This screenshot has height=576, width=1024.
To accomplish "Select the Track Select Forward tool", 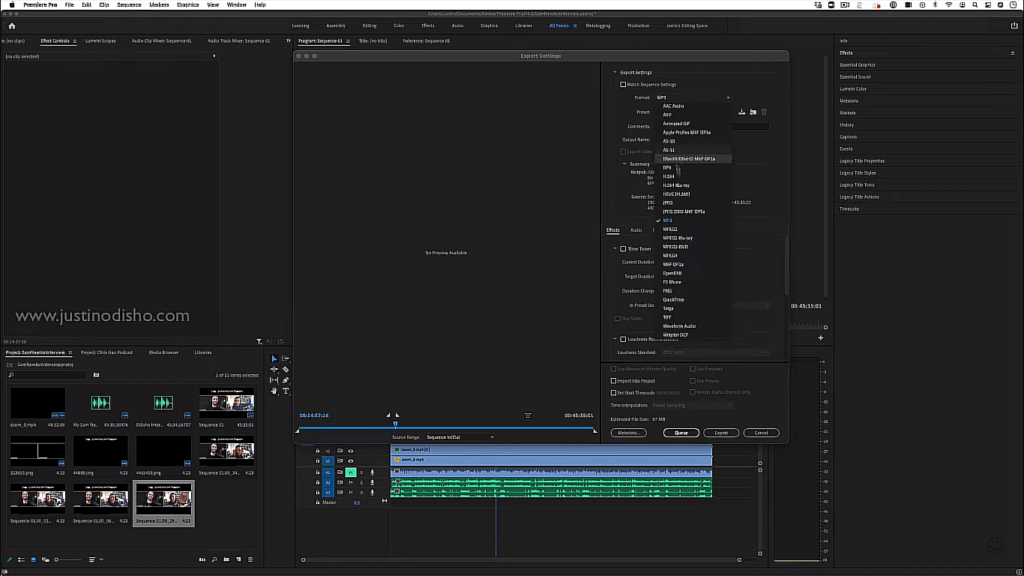I will pyautogui.click(x=285, y=359).
